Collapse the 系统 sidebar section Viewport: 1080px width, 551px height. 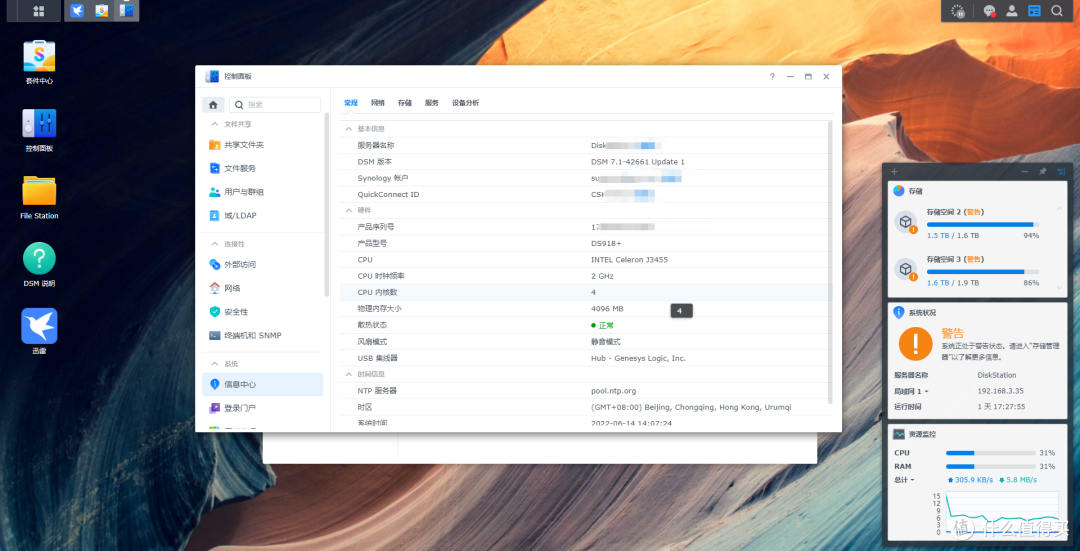(214, 364)
